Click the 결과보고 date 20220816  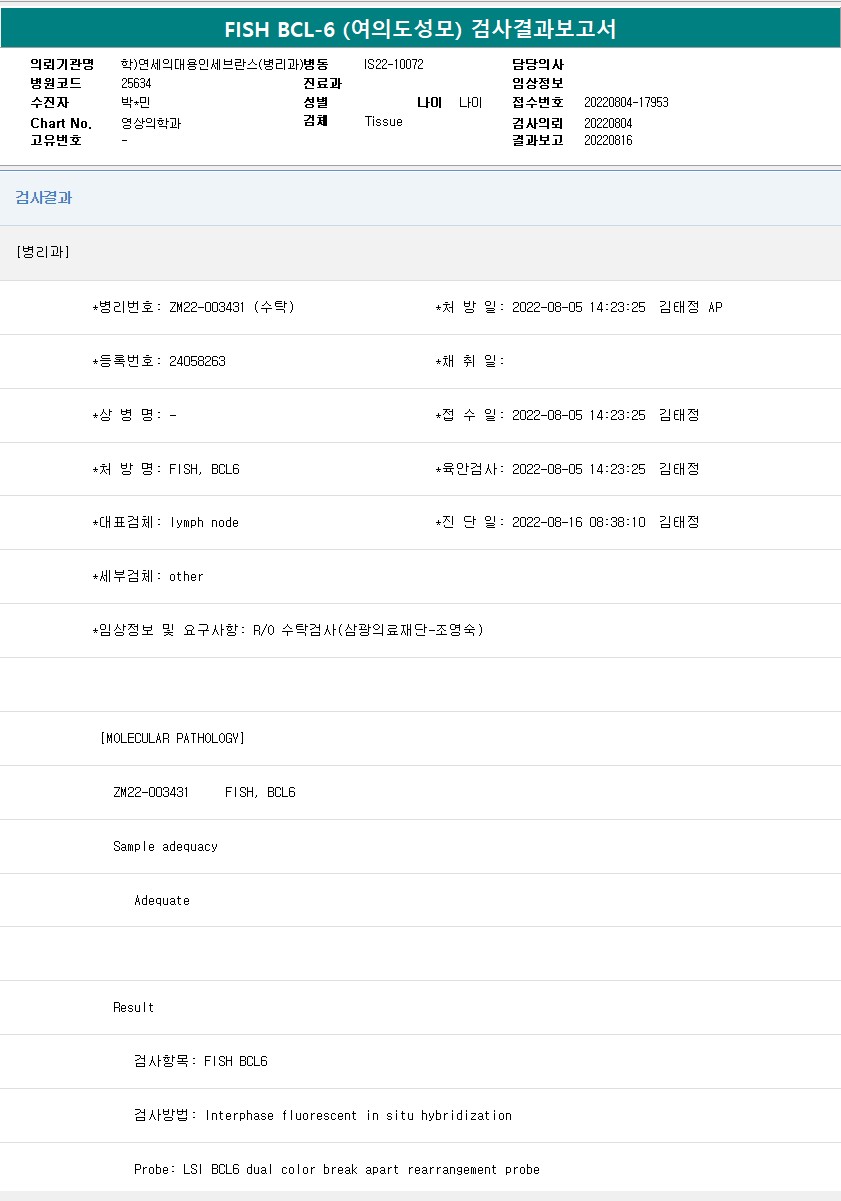[608, 141]
